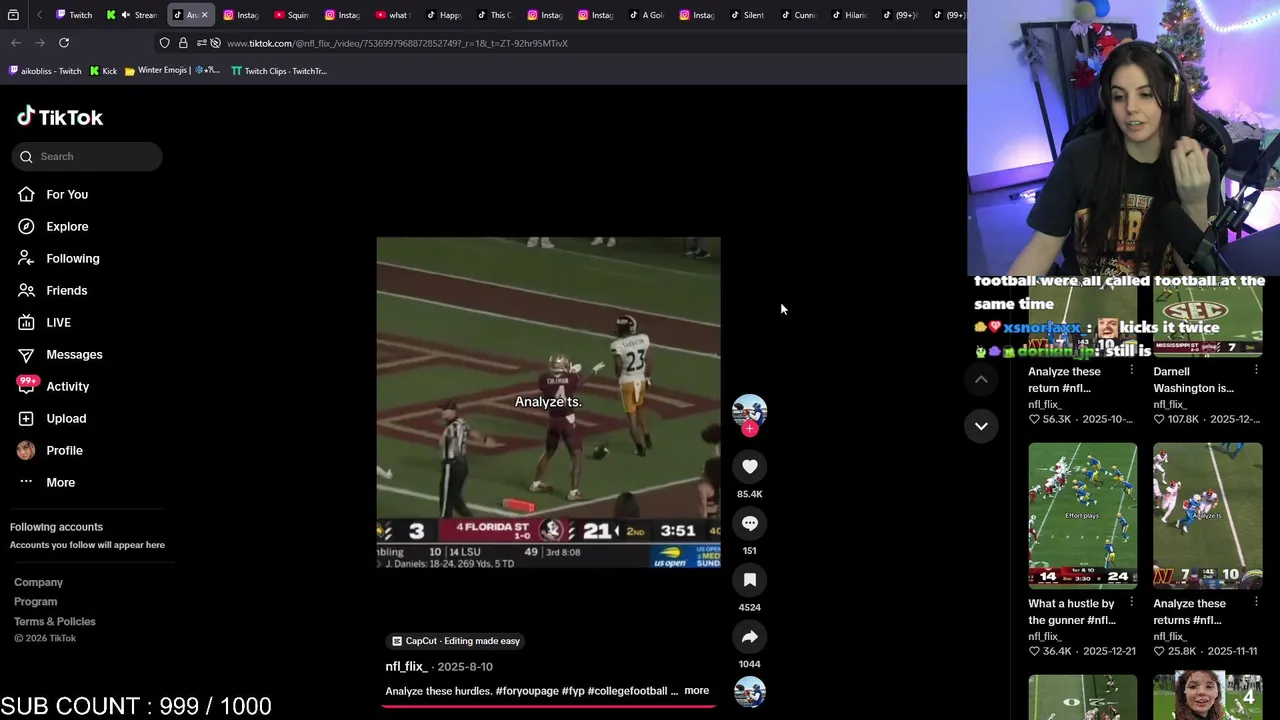Open options menu for 'Darnell Washington is...' video
Viewport: 1280px width, 720px height.
click(1256, 371)
